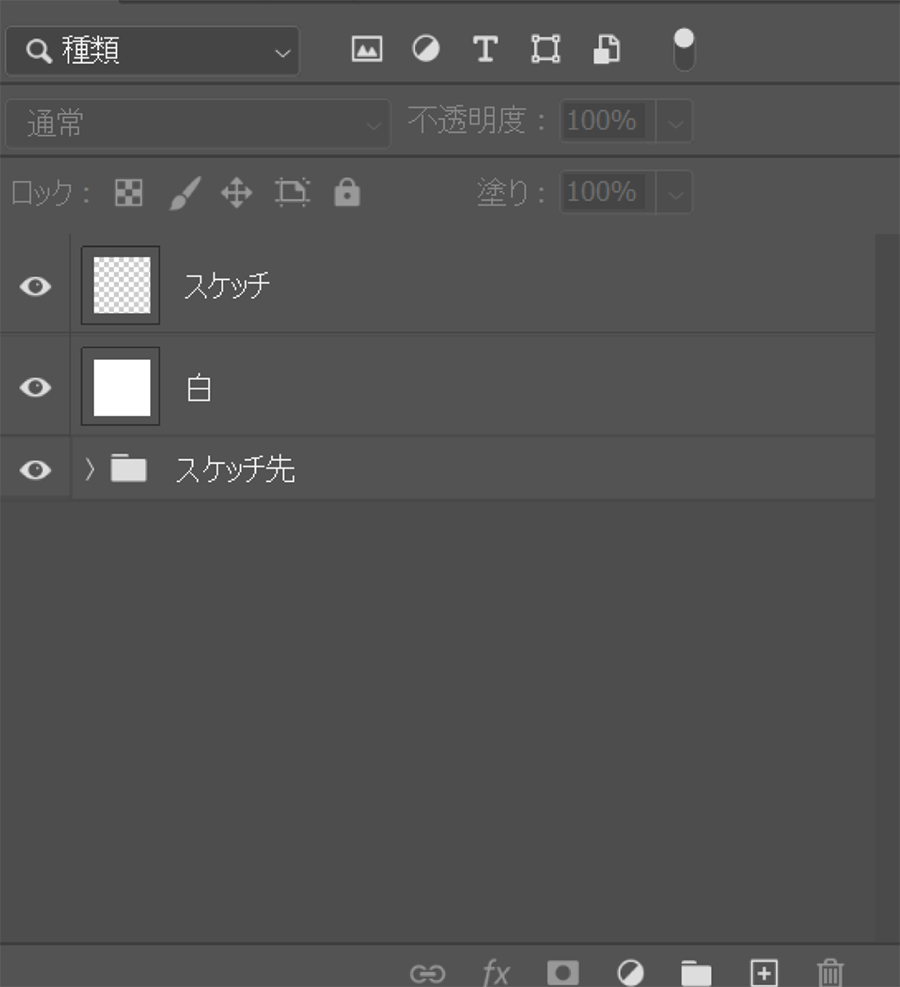This screenshot has height=987, width=900.
Task: Select the 白 layer thumbnail
Action: point(121,386)
